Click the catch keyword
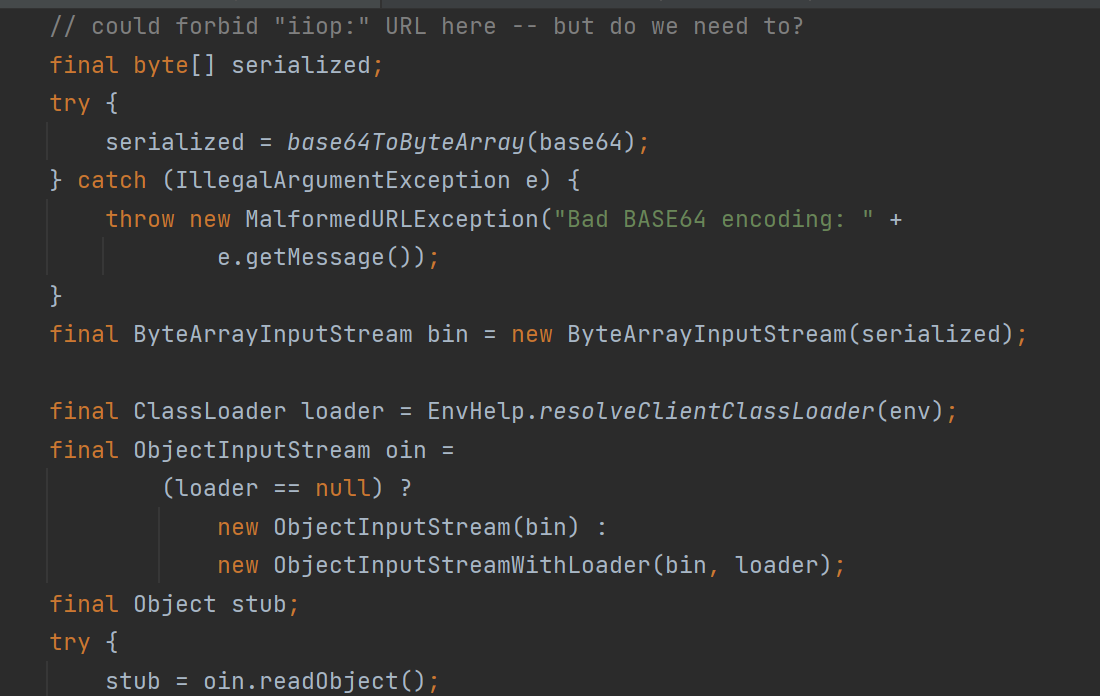Viewport: 1100px width, 696px height. pyautogui.click(x=112, y=180)
